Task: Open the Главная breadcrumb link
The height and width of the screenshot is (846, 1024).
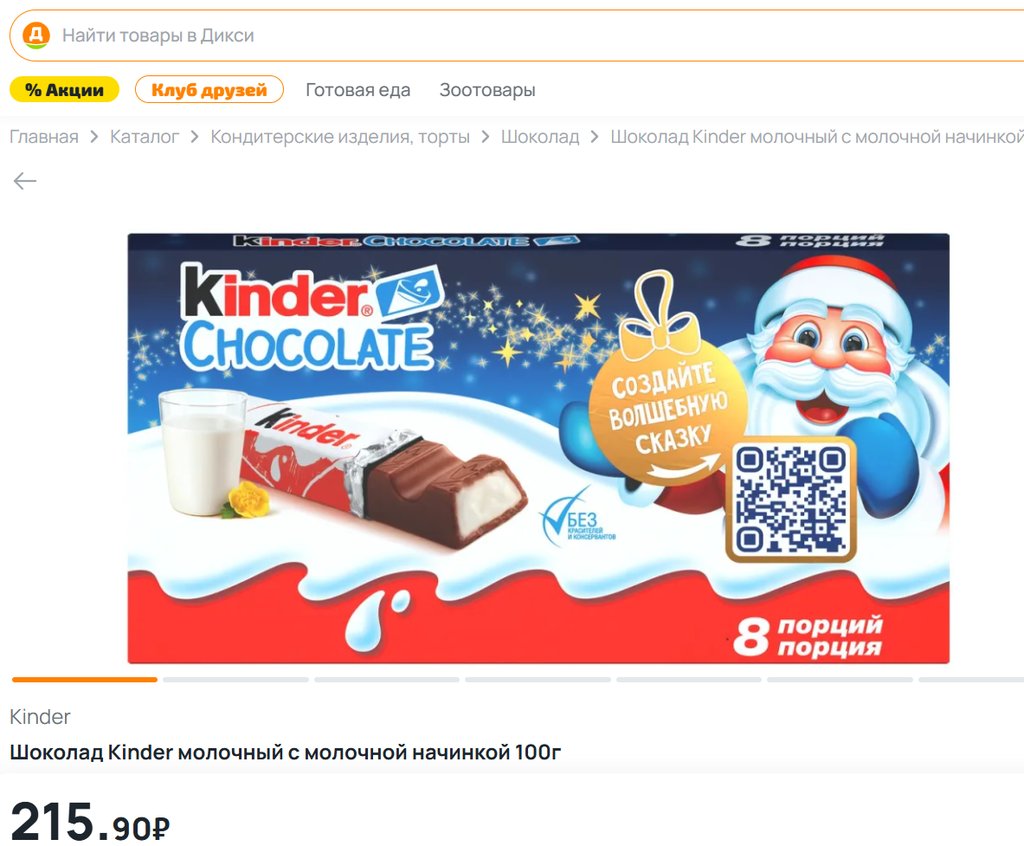Action: pos(44,137)
